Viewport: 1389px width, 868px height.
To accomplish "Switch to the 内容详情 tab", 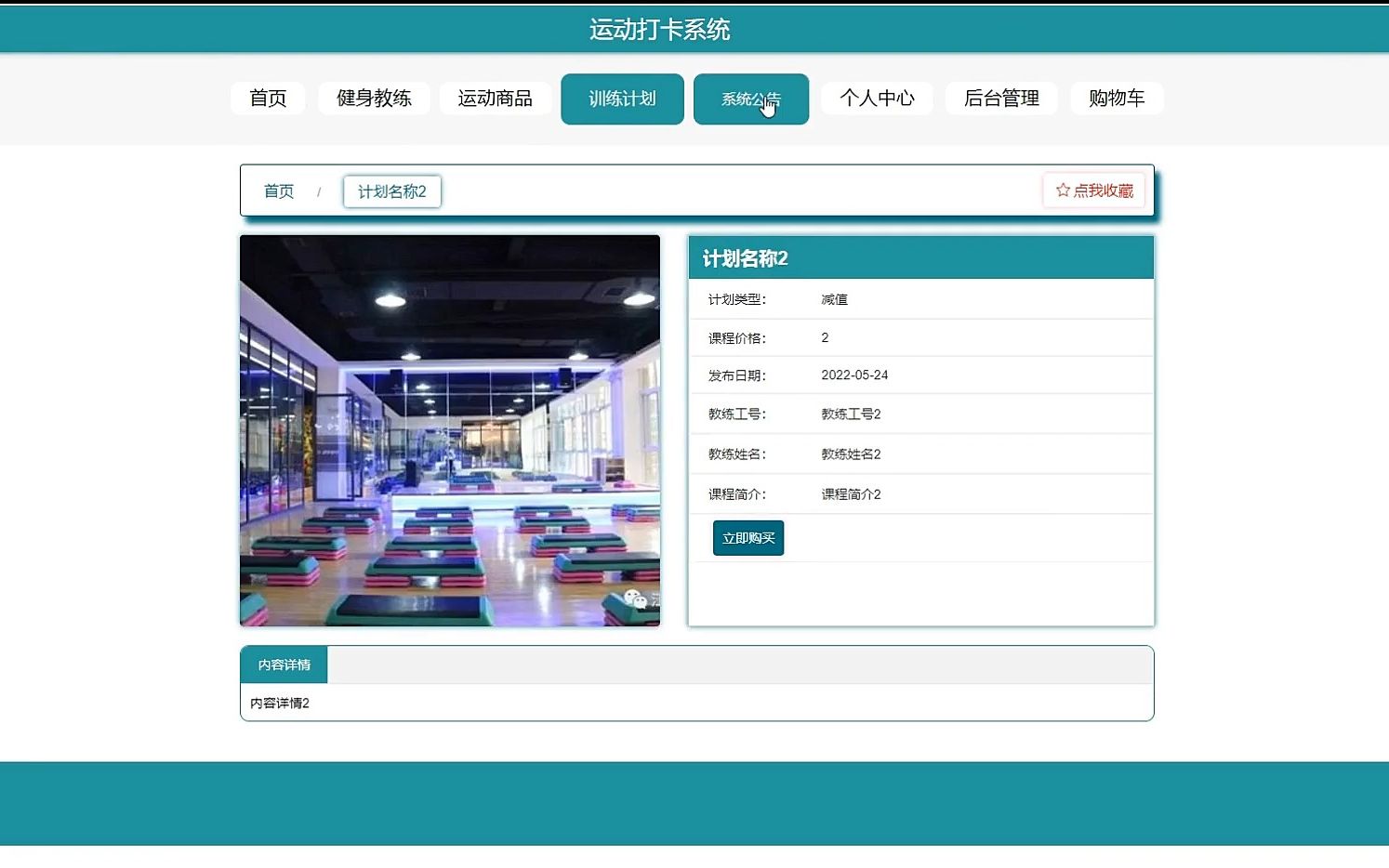I will pos(283,664).
